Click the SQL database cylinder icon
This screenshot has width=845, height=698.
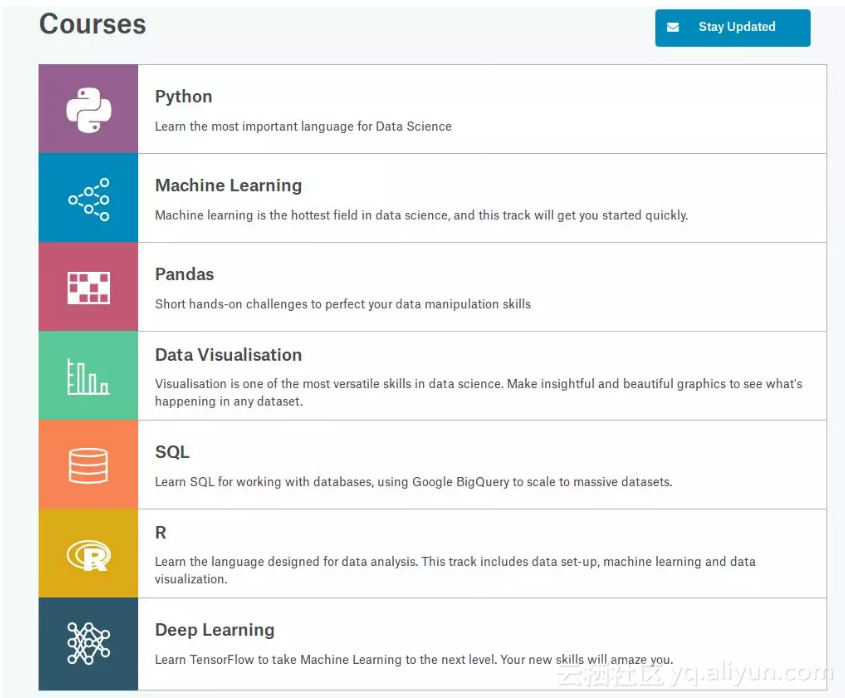(x=88, y=465)
